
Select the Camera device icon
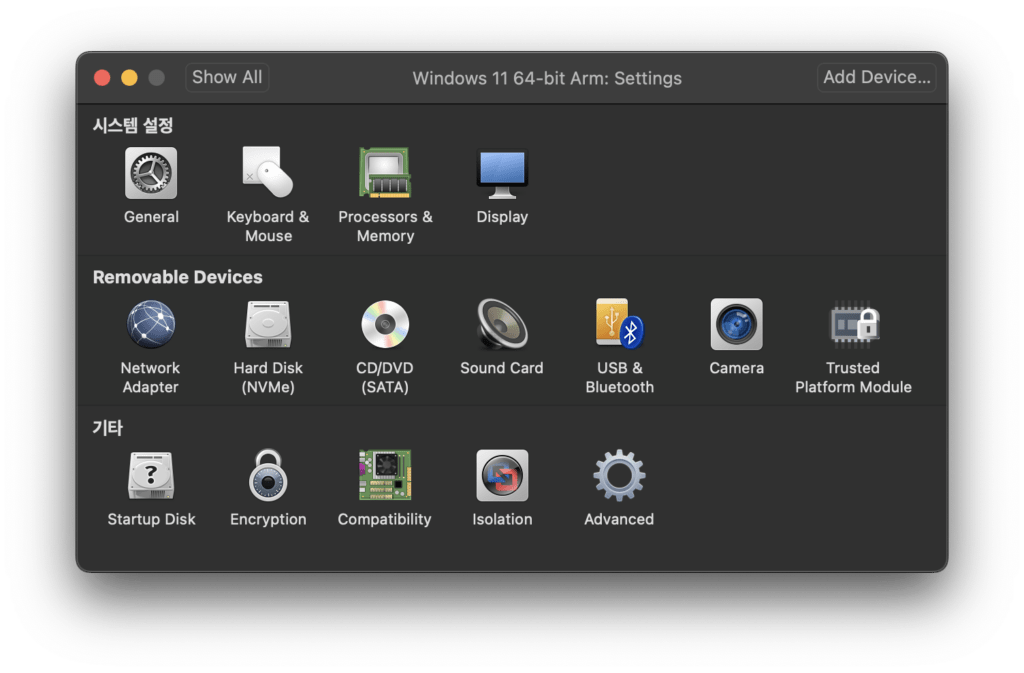[x=736, y=325]
